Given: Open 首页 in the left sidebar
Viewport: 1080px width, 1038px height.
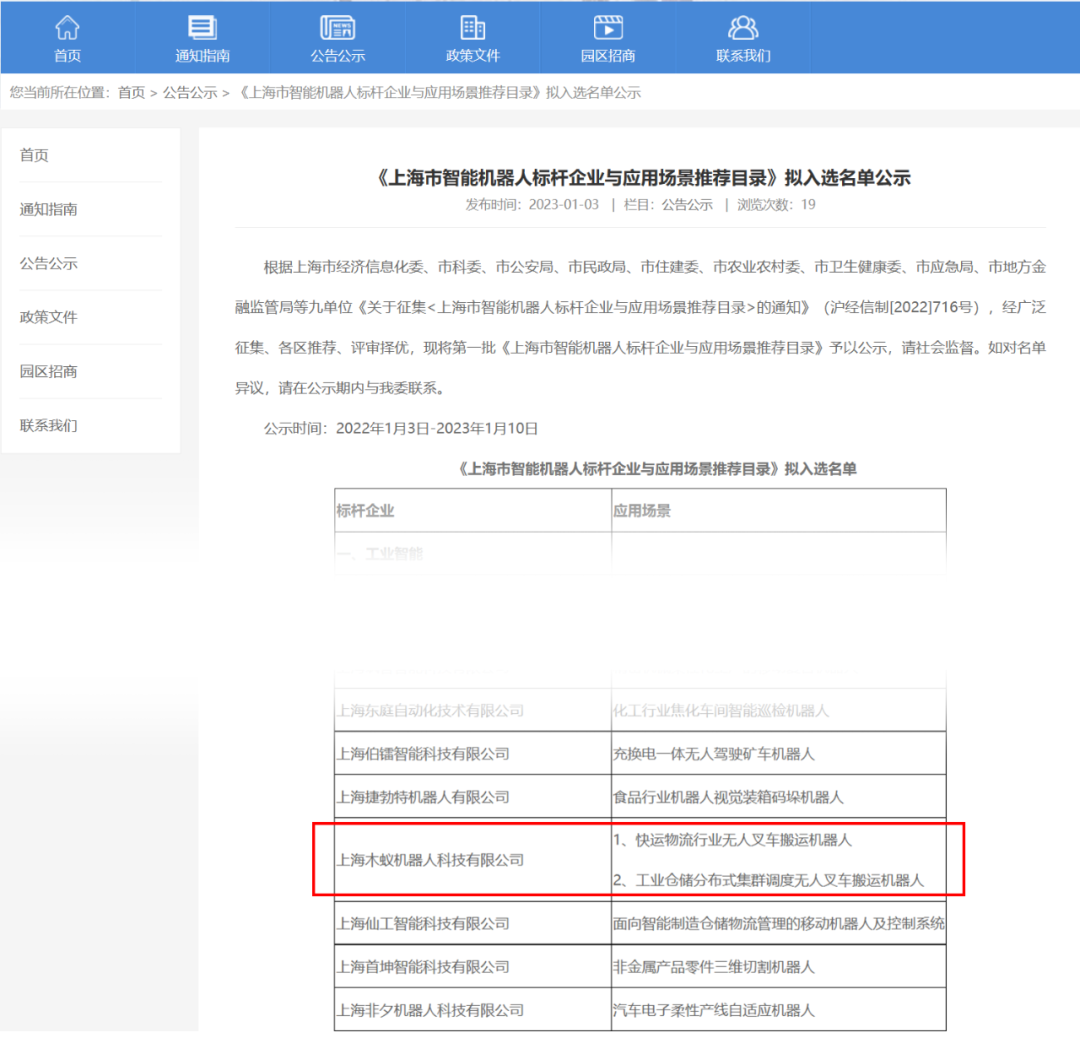Looking at the screenshot, I should click(x=34, y=155).
